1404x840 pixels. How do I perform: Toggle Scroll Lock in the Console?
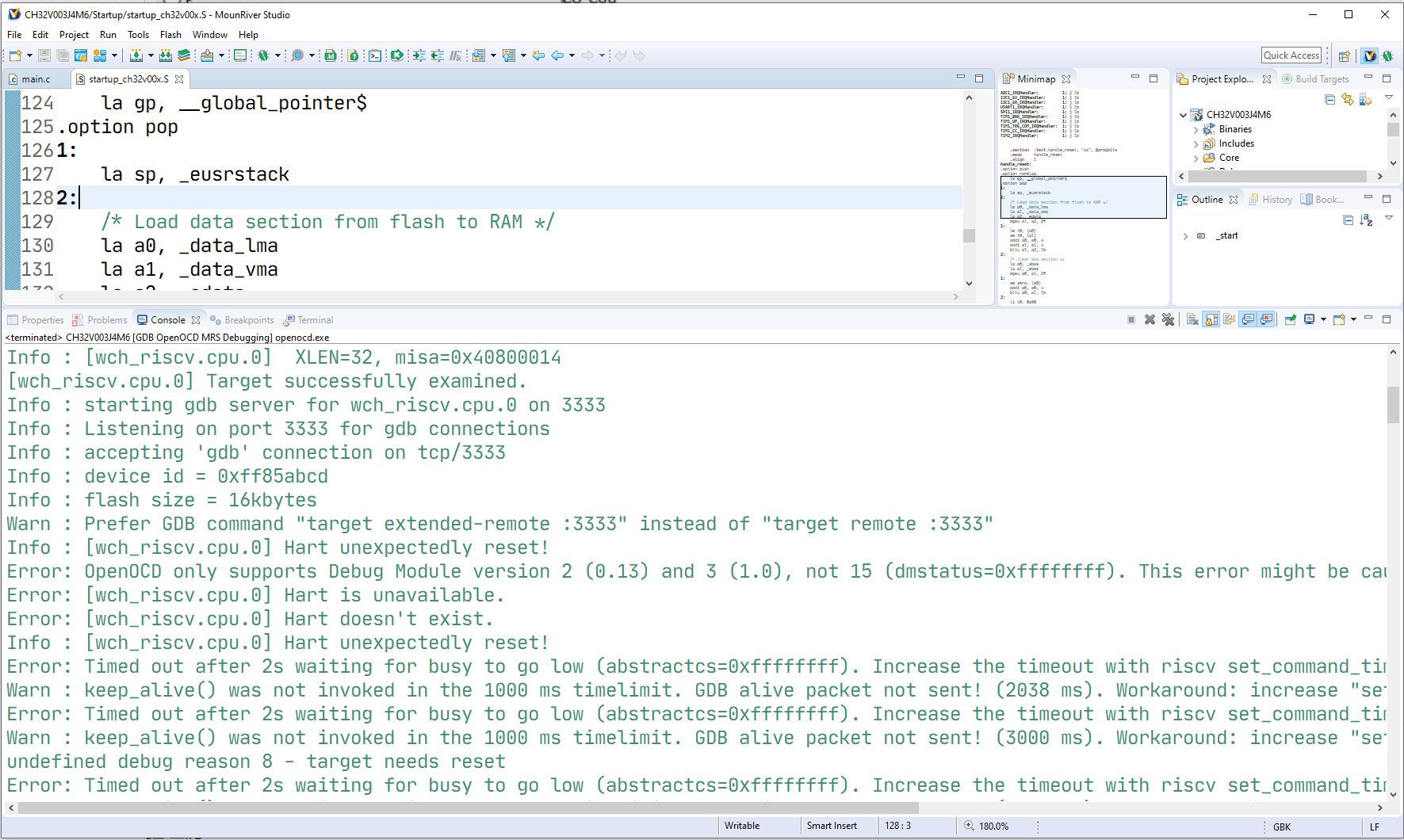click(x=1211, y=319)
